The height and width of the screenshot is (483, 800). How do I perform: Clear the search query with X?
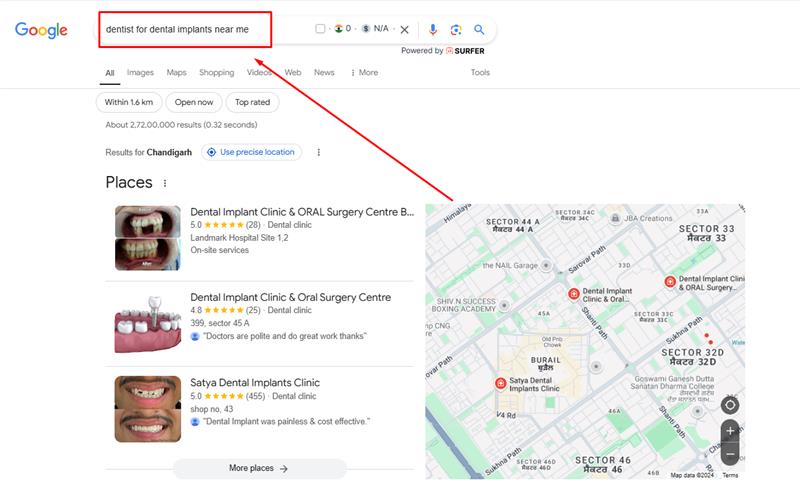(405, 30)
